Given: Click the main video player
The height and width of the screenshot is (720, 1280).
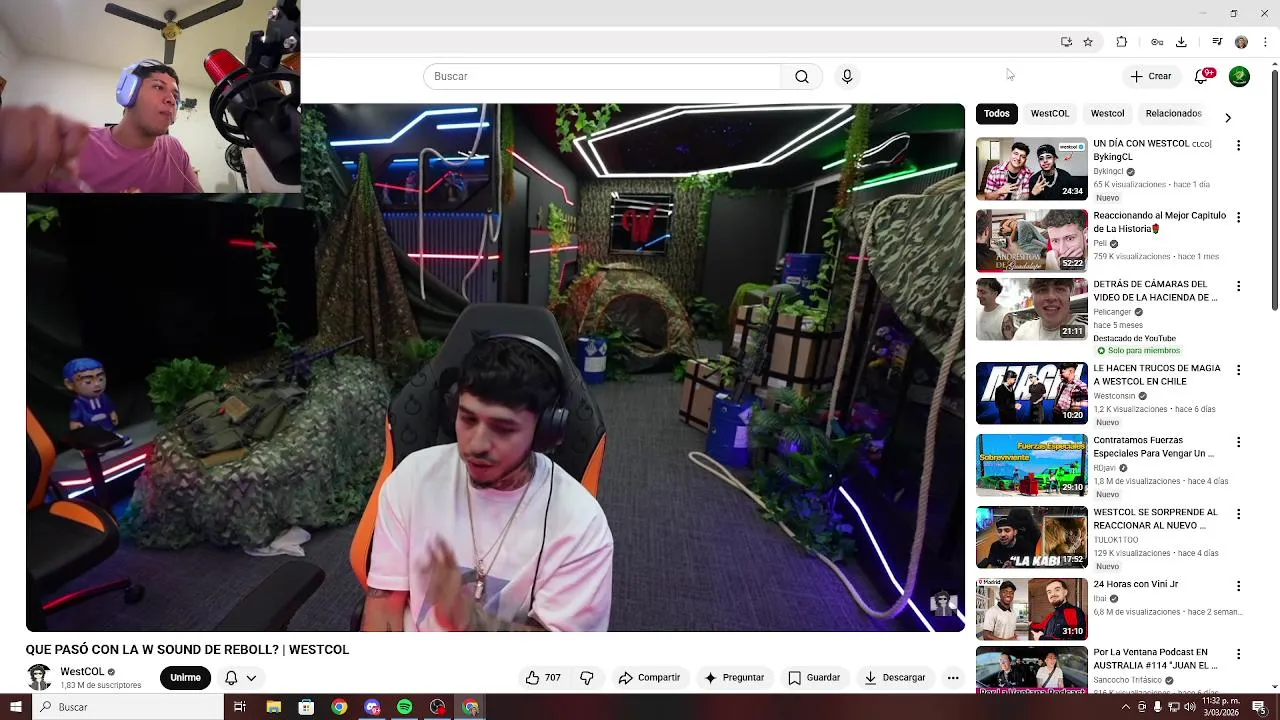Looking at the screenshot, I should [495, 368].
